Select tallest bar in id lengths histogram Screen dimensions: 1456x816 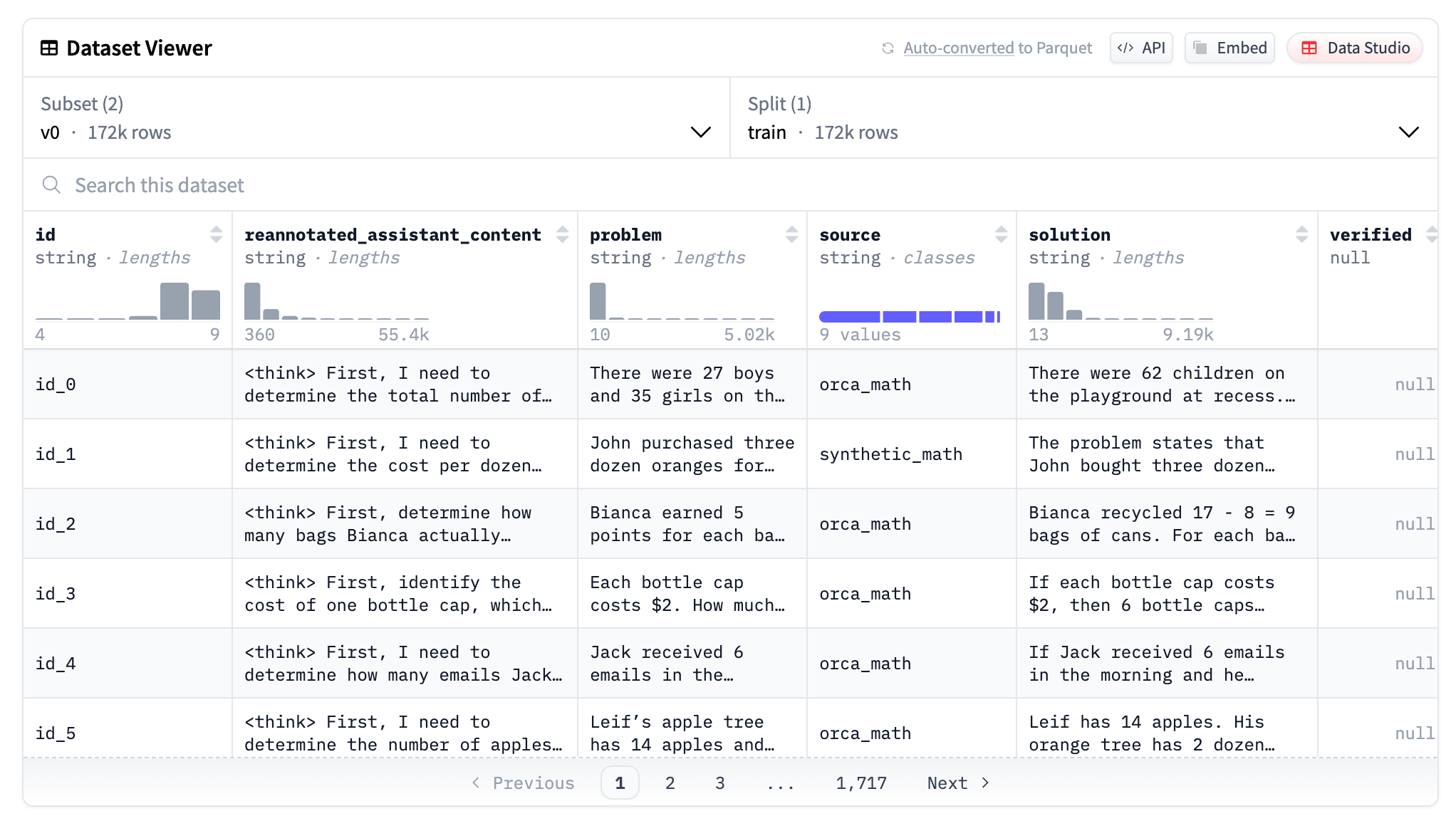pyautogui.click(x=175, y=302)
